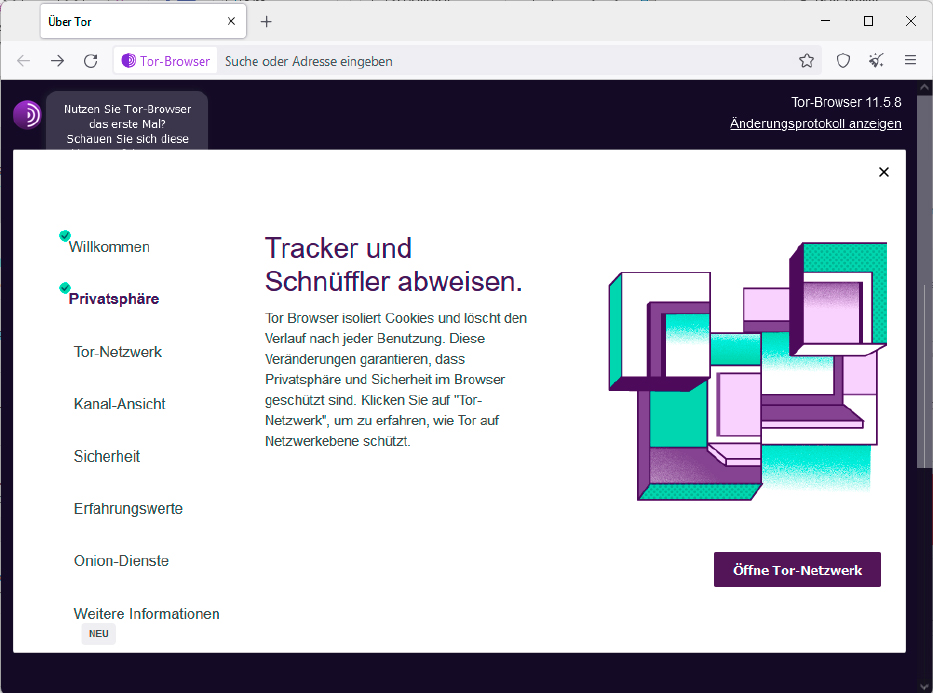Click the scrollbar down arrow

coord(924,686)
